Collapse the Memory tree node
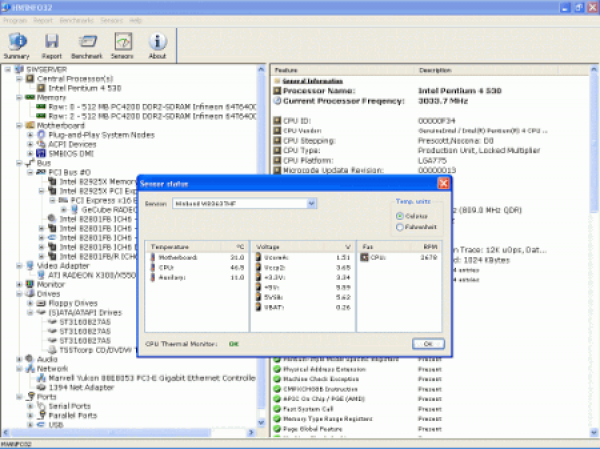The image size is (600, 449). pyautogui.click(x=19, y=97)
